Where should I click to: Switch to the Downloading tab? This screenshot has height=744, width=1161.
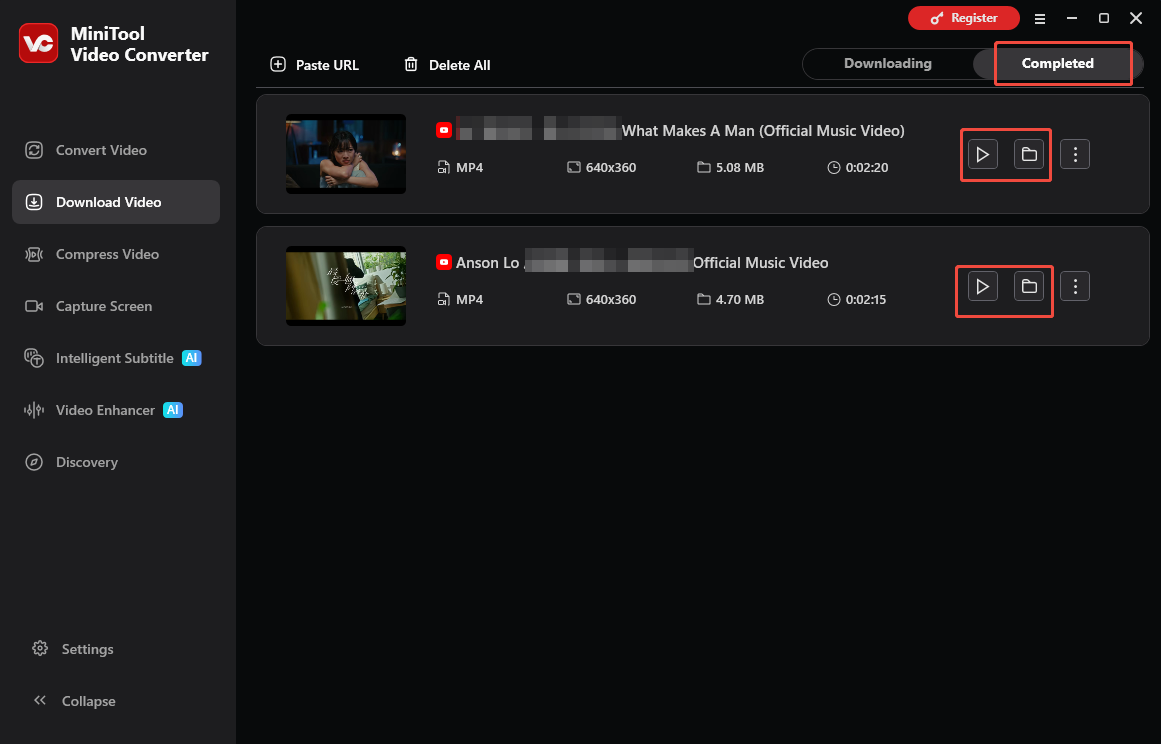point(888,64)
